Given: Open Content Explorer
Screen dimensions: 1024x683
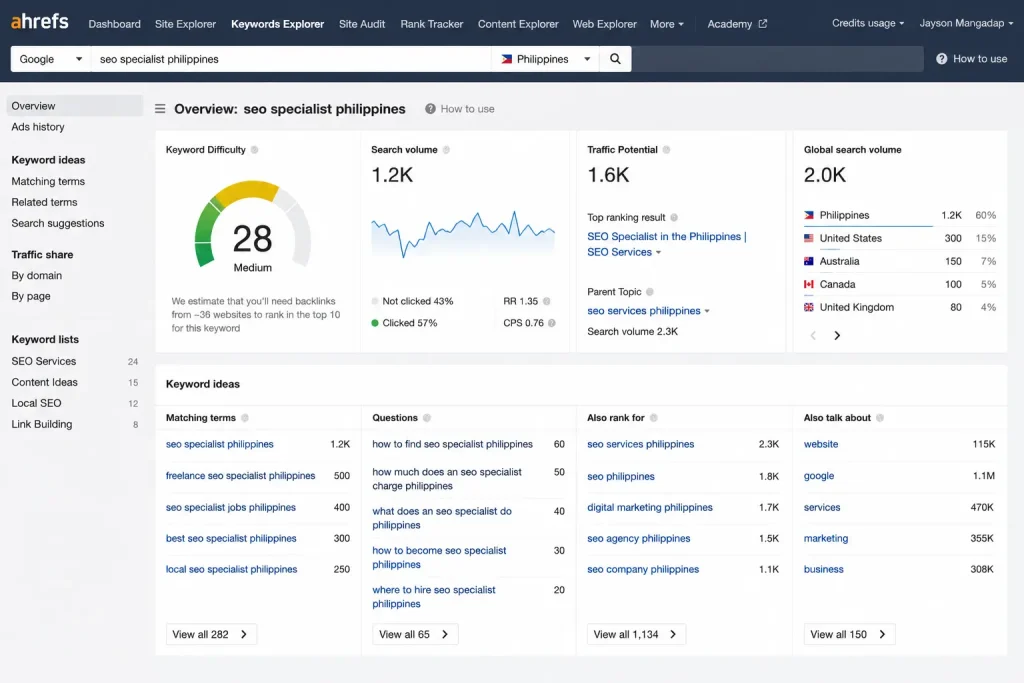Looking at the screenshot, I should (518, 24).
